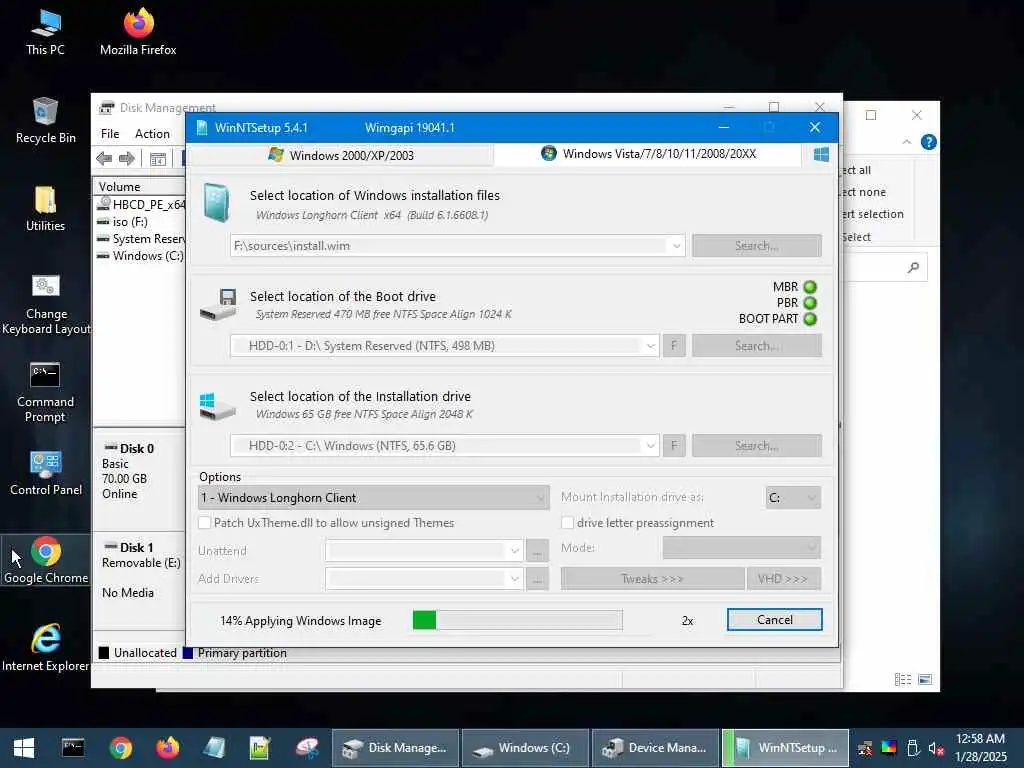Open Windows Longhorn Client edition dropdown
The height and width of the screenshot is (768, 1024).
click(374, 498)
